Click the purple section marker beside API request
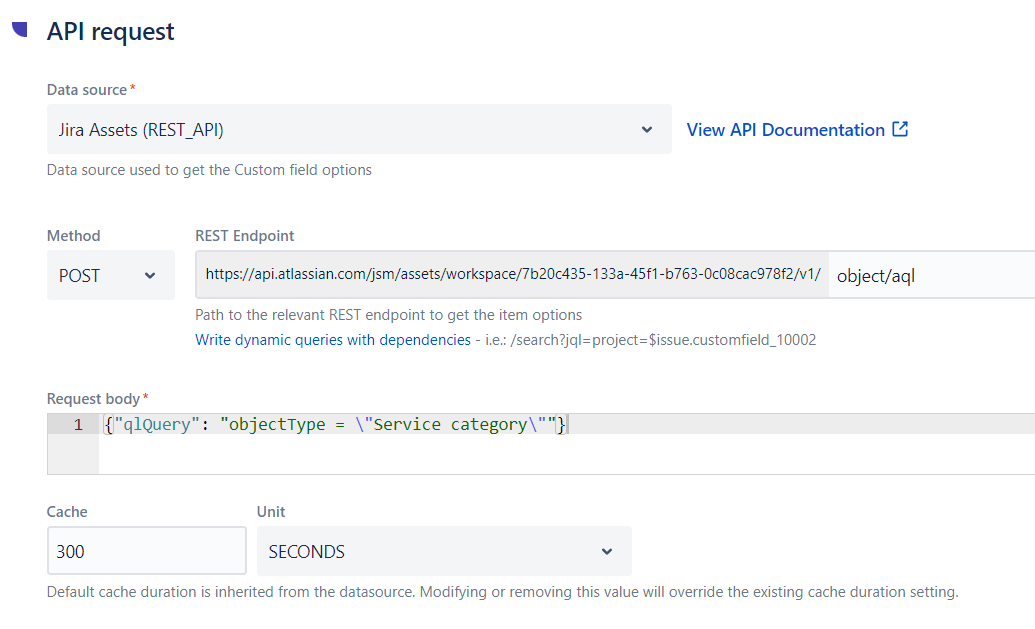 pyautogui.click(x=19, y=30)
